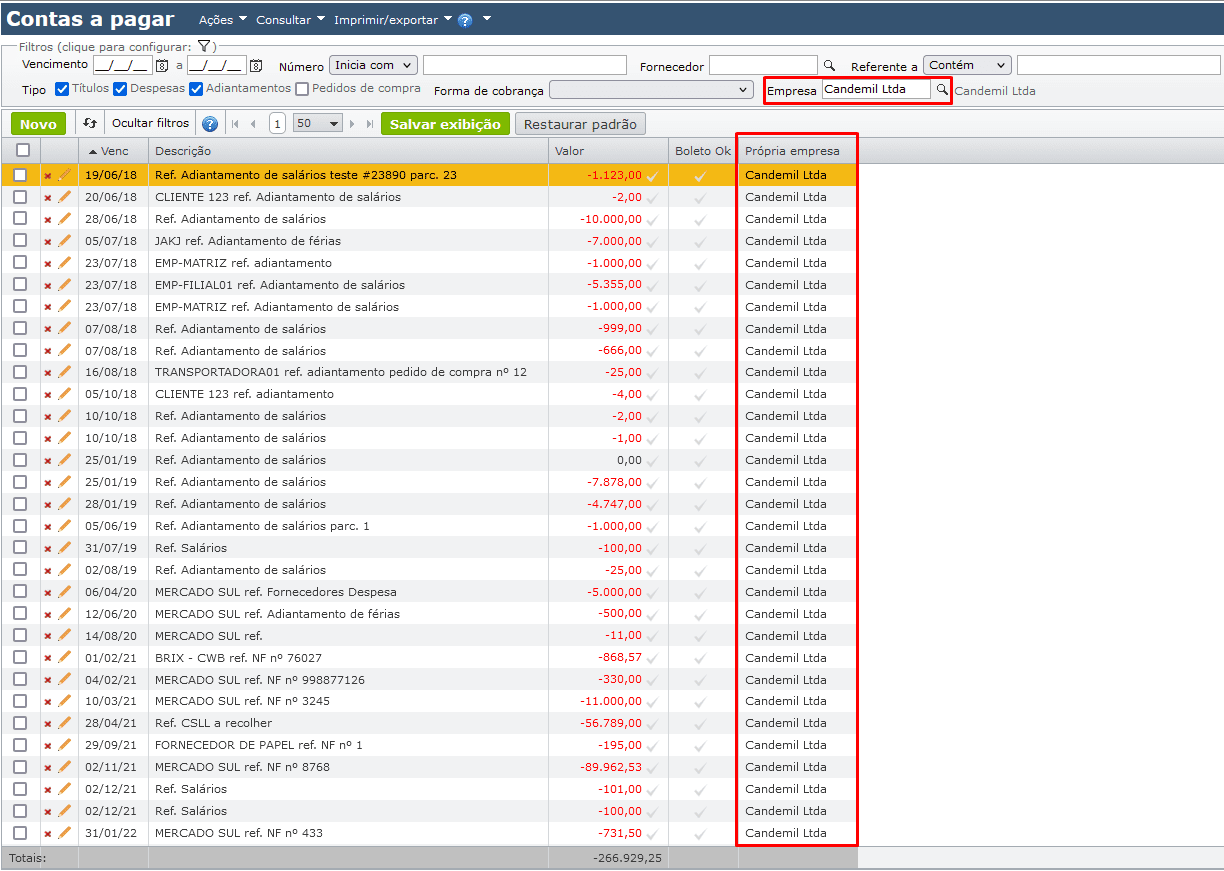Open the Número 'Inicia com' dropdown
Screen dimensions: 1224x871
point(373,65)
